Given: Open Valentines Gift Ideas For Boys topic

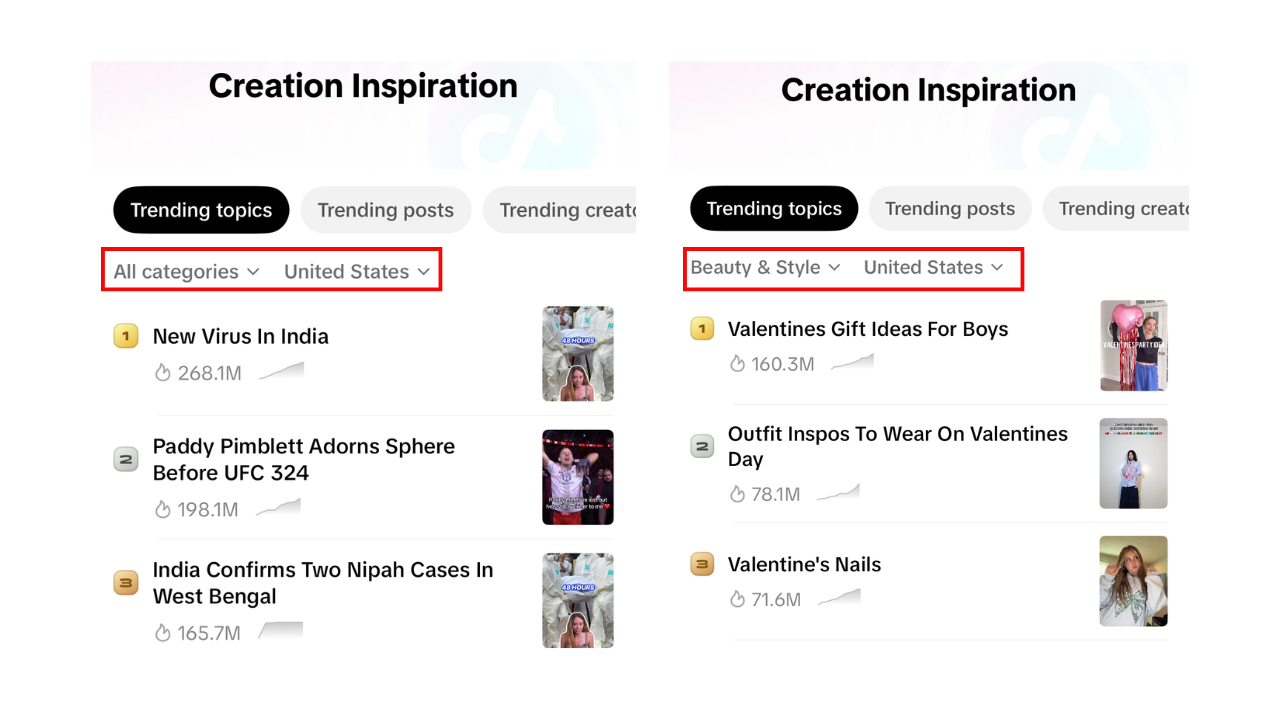Looking at the screenshot, I should click(868, 329).
